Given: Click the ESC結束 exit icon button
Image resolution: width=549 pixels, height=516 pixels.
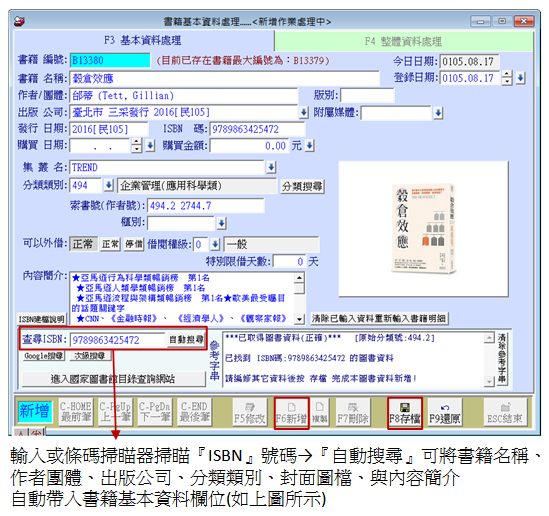Looking at the screenshot, I should 505,413.
